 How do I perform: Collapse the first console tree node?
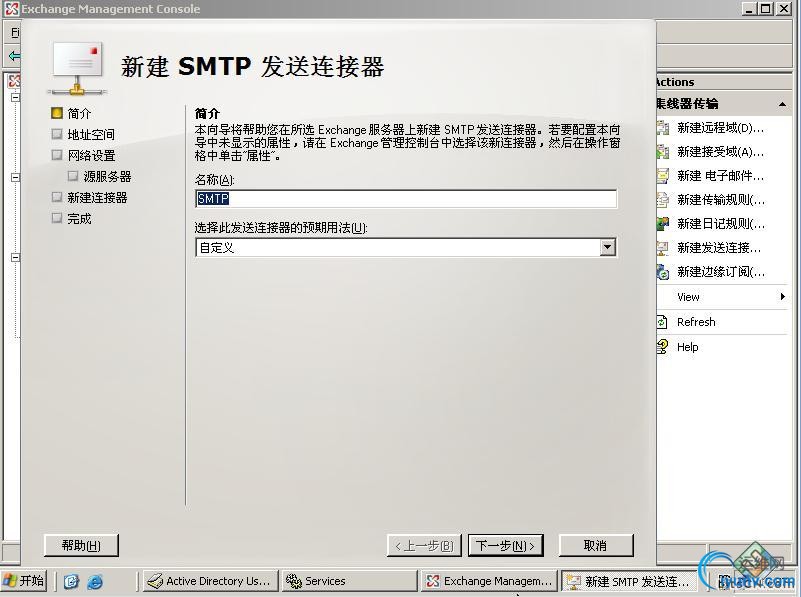click(15, 97)
